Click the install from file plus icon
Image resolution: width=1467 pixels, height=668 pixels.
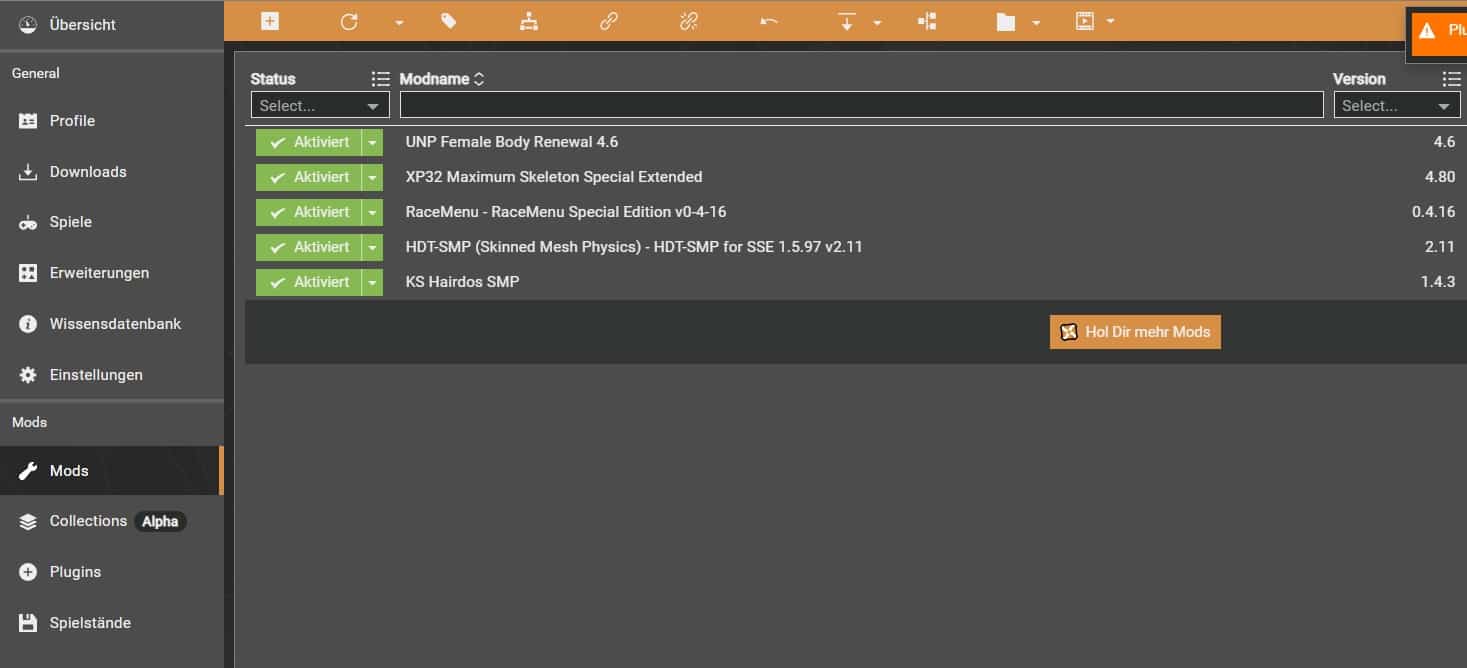tap(270, 21)
